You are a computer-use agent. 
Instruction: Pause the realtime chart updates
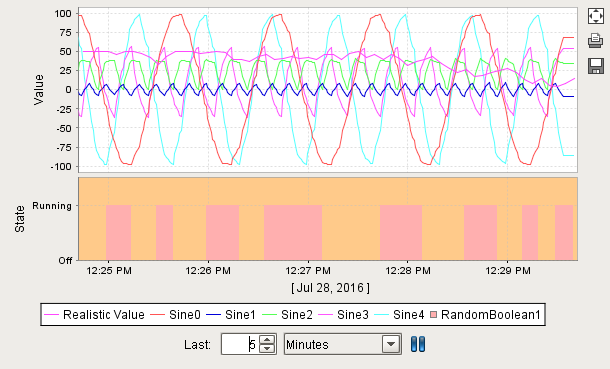(x=418, y=344)
